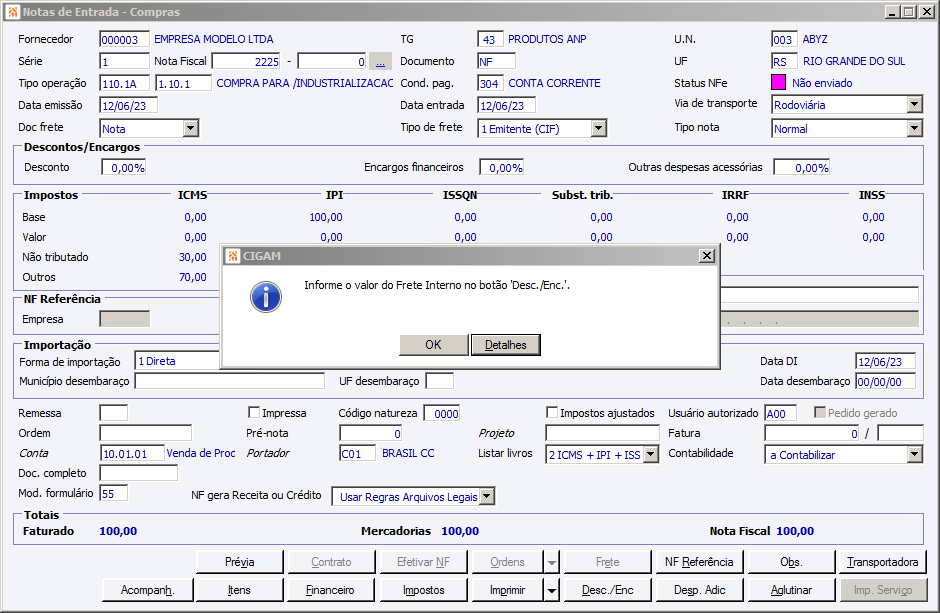Viewport: 940px width, 613px height.
Task: Open the NF Referência button
Action: 700,562
